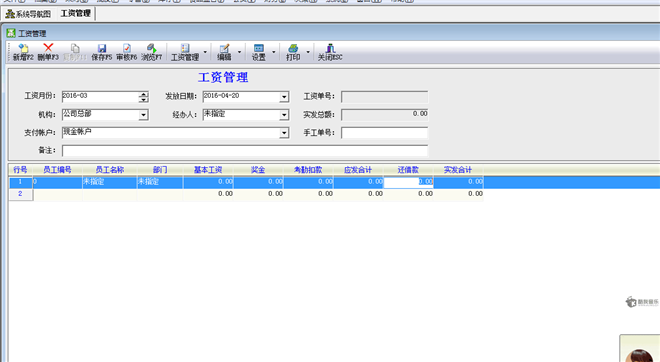660x362 pixels.
Task: Open the 支付帐户 account dropdown
Action: [x=284, y=133]
